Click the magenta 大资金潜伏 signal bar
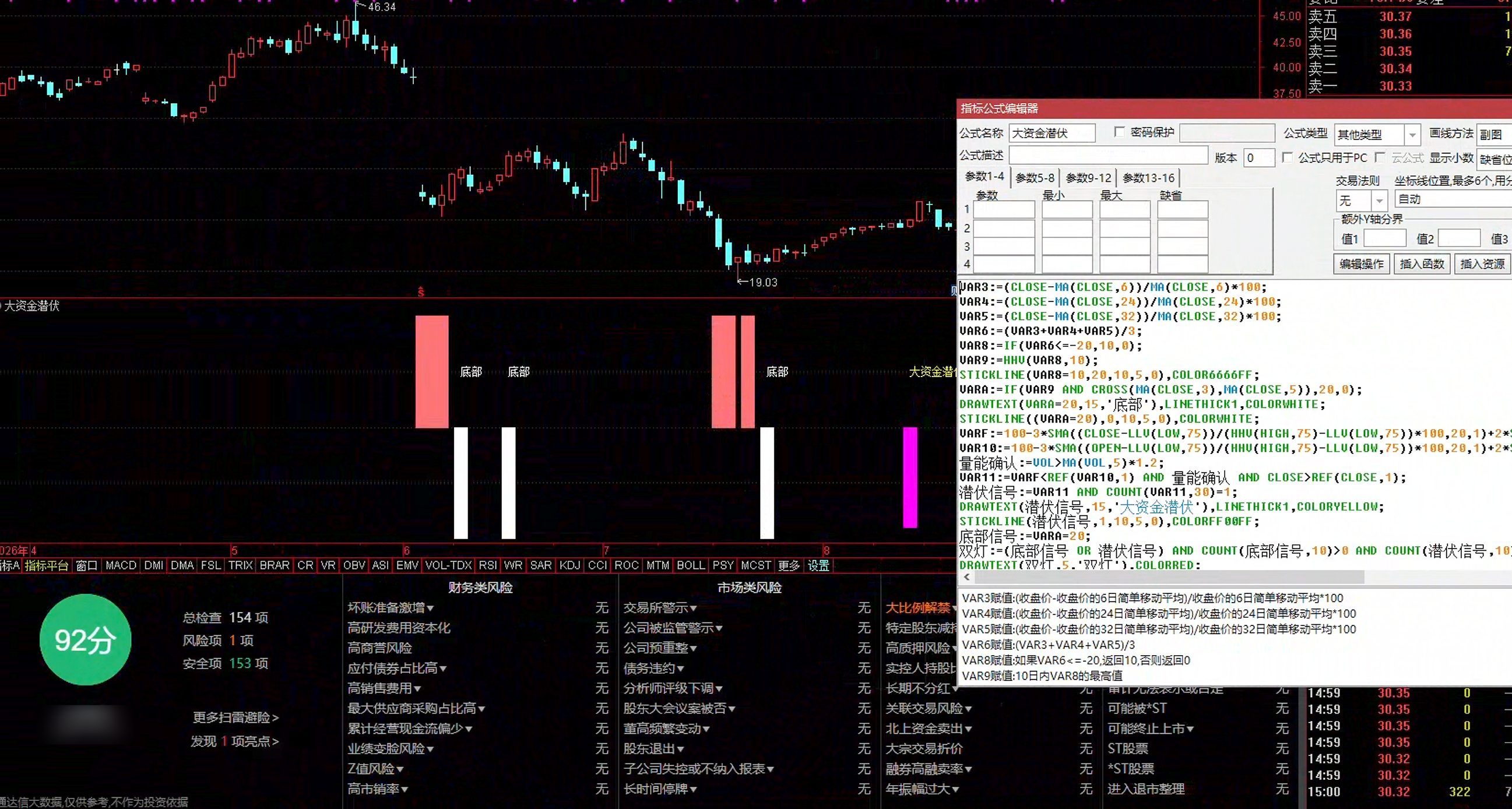Screen dimensions: 1512x809 coord(910,477)
